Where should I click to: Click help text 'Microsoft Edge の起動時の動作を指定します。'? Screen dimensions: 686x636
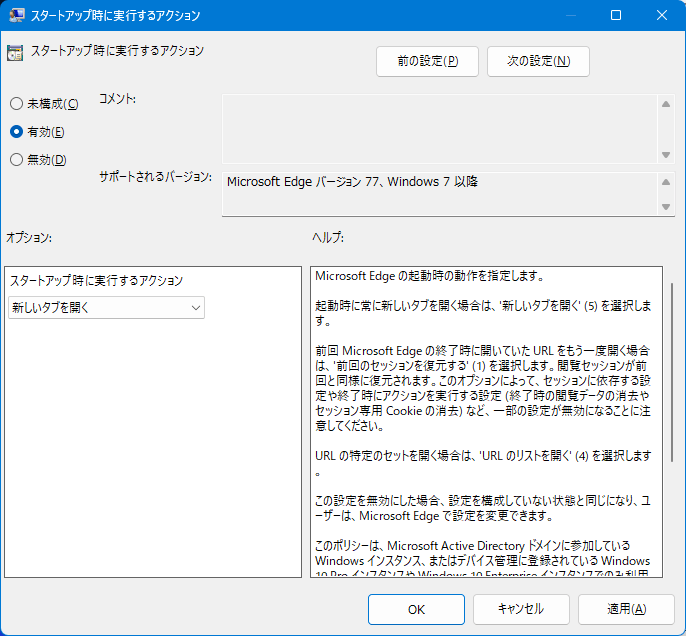tap(430, 276)
